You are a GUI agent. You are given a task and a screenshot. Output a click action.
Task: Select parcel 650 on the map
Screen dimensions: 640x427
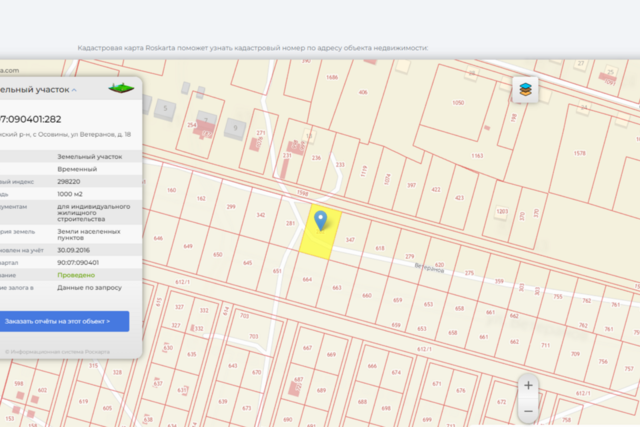coord(218,254)
